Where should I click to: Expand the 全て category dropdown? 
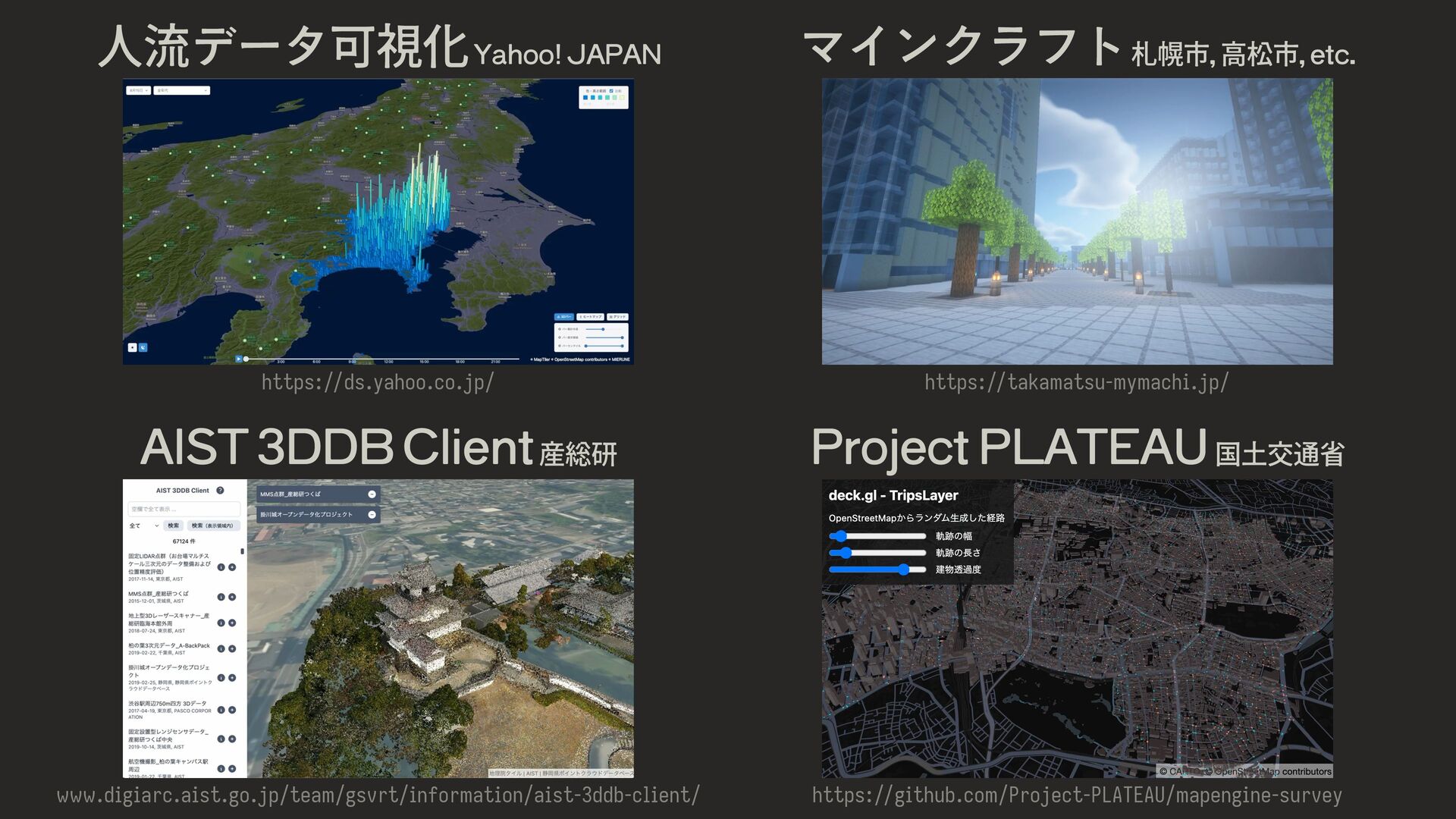[x=143, y=526]
